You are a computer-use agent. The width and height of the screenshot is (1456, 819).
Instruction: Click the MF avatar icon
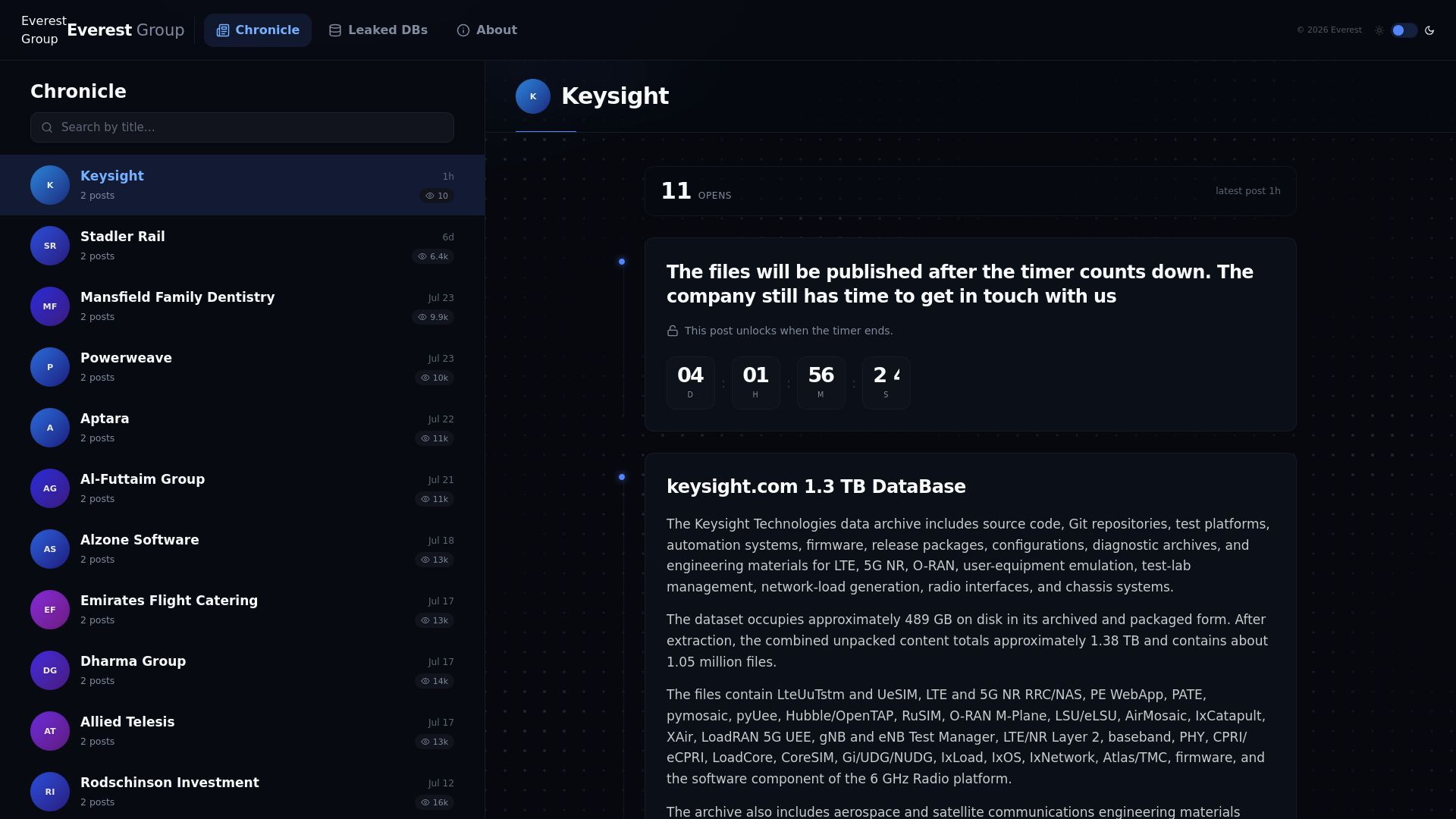point(50,306)
